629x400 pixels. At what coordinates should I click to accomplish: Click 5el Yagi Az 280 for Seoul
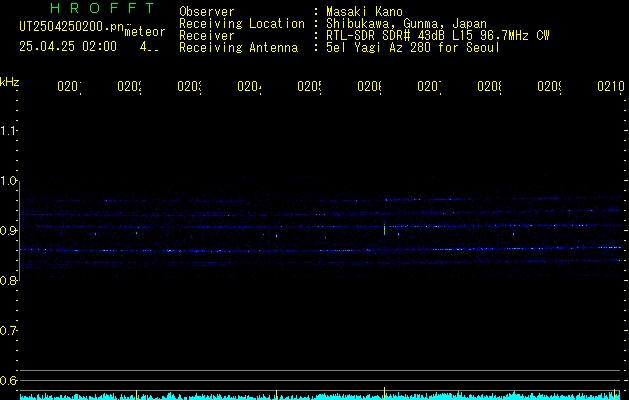click(x=413, y=48)
